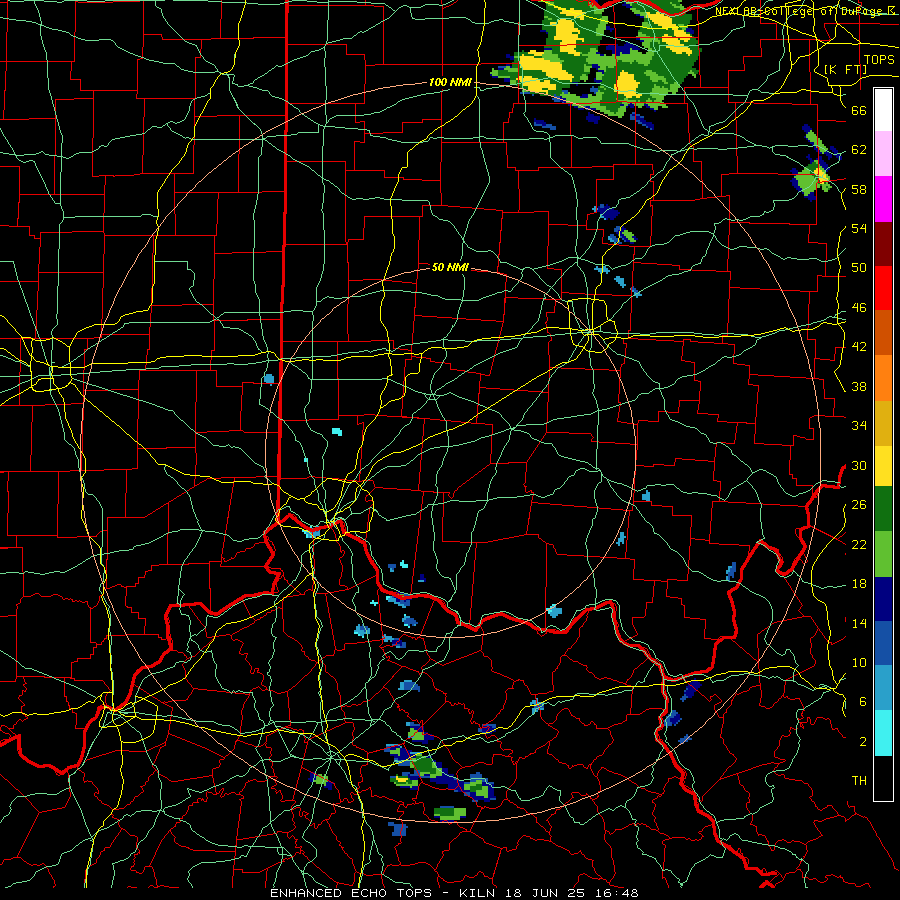This screenshot has width=900, height=900.
Task: Choose the light orange swatch in the scale
Action: (x=883, y=378)
